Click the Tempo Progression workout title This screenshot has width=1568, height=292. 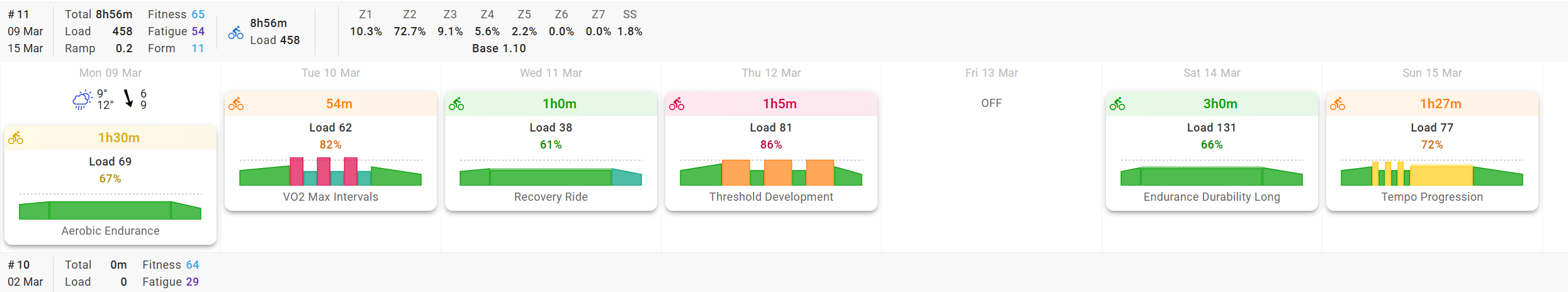[1432, 197]
